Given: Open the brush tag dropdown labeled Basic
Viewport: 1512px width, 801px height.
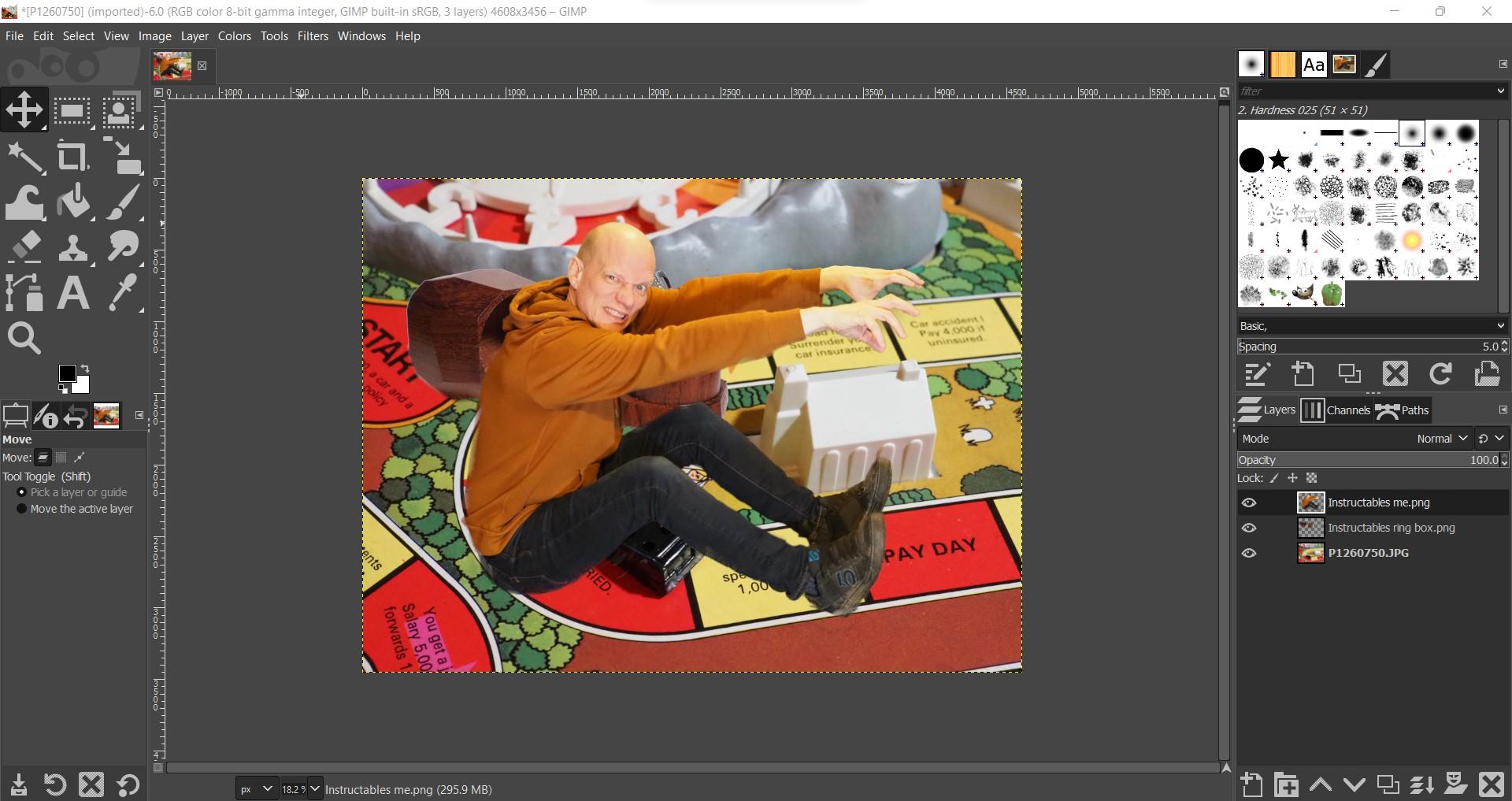Looking at the screenshot, I should point(1372,326).
